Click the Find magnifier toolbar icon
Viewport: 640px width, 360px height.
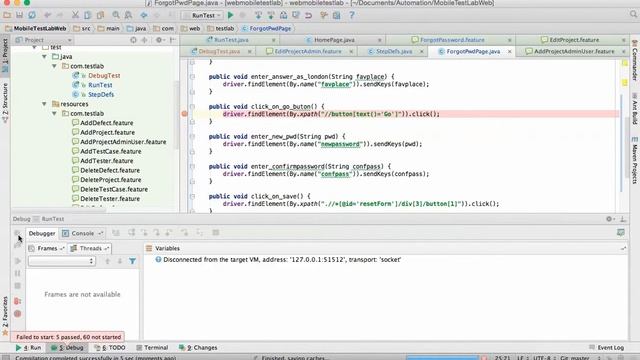pyautogui.click(x=116, y=16)
